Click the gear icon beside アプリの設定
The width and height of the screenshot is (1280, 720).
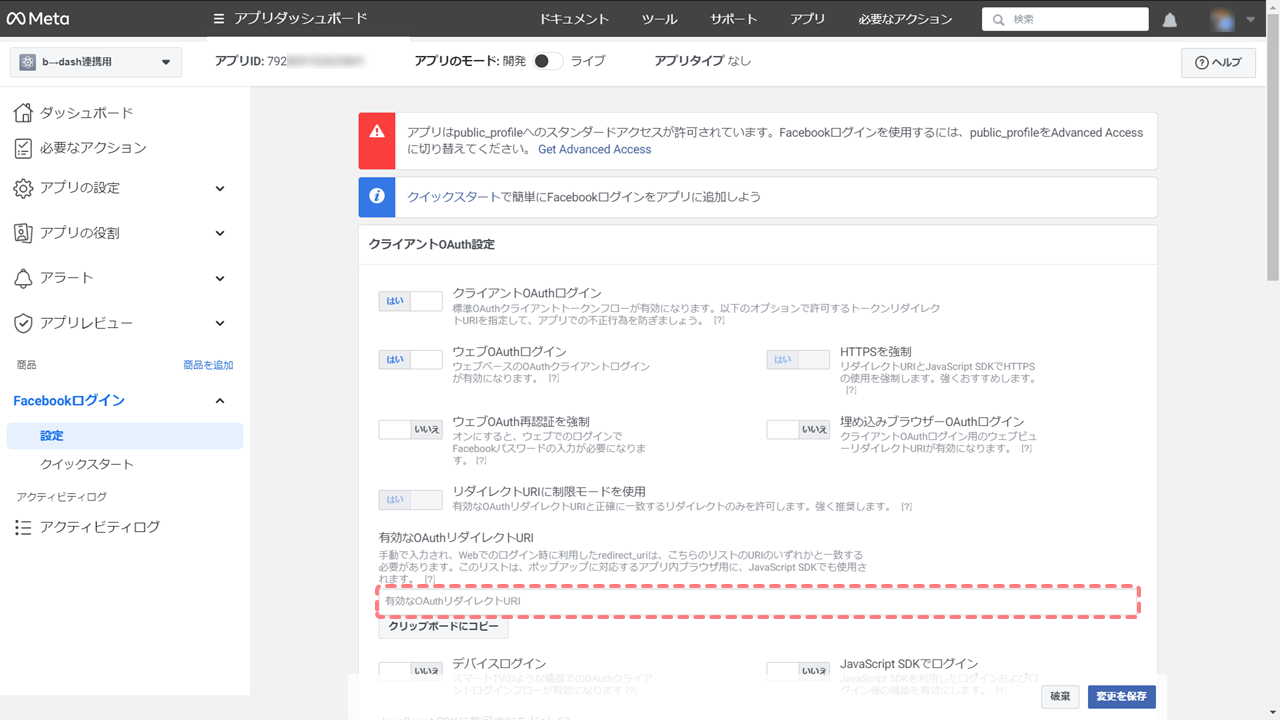pos(23,188)
